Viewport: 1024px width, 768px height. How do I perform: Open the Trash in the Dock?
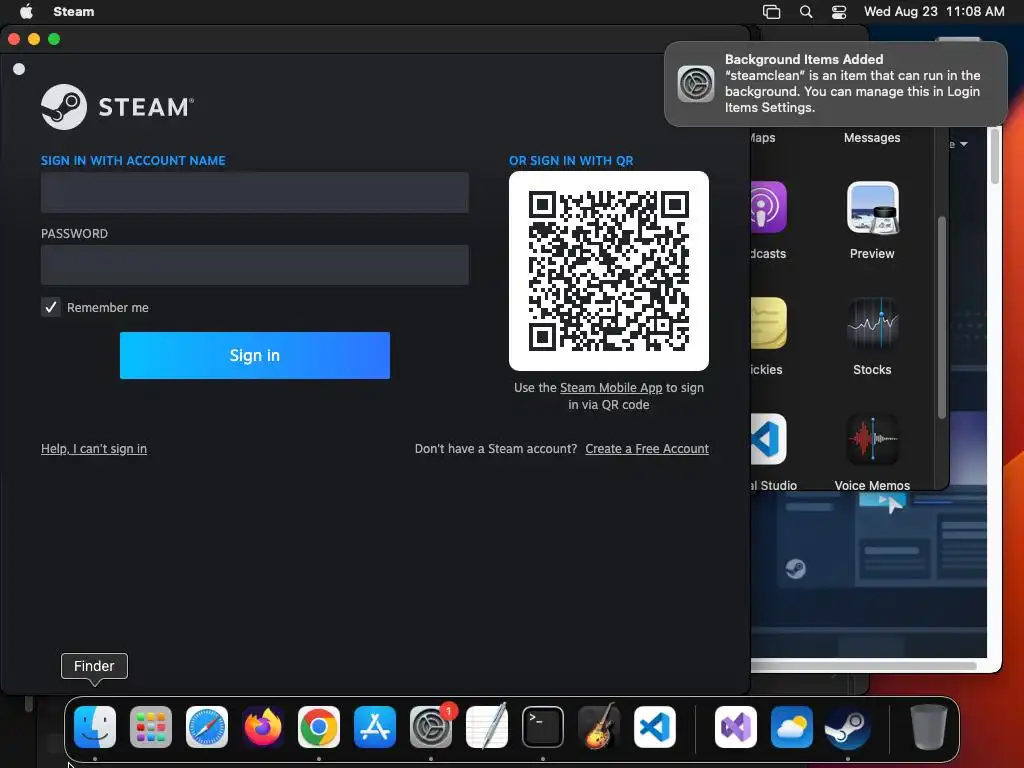pos(929,727)
